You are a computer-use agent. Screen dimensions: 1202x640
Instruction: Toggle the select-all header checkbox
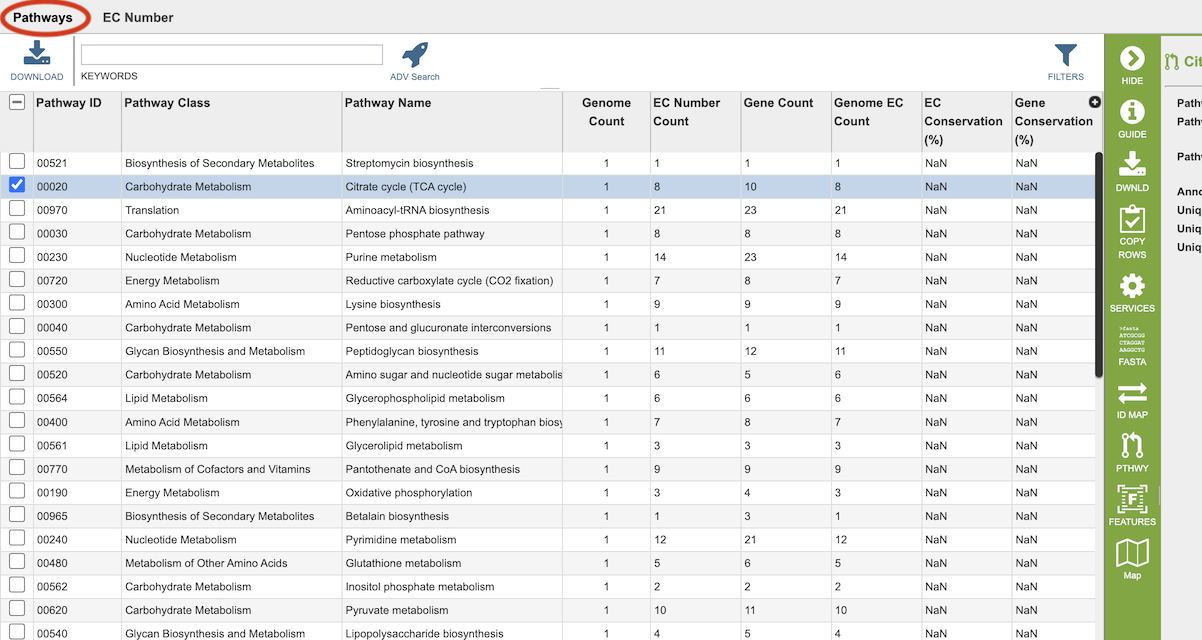tap(17, 102)
